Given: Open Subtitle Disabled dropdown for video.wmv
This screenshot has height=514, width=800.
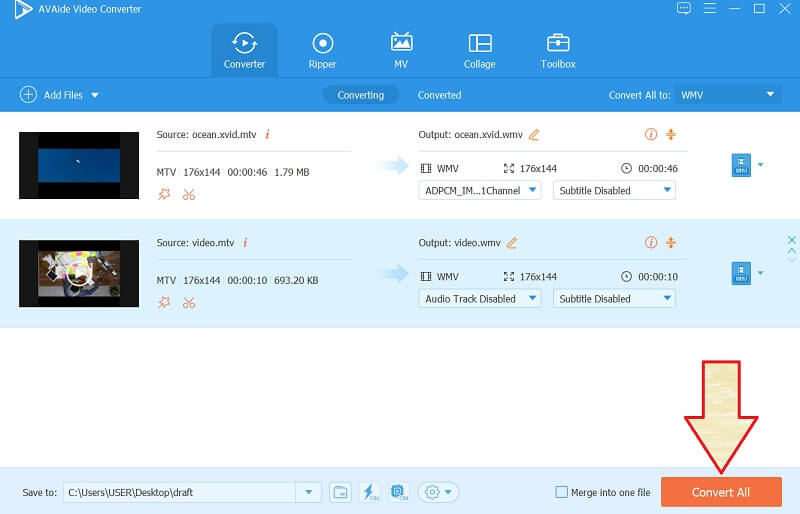Looking at the screenshot, I should tap(614, 299).
